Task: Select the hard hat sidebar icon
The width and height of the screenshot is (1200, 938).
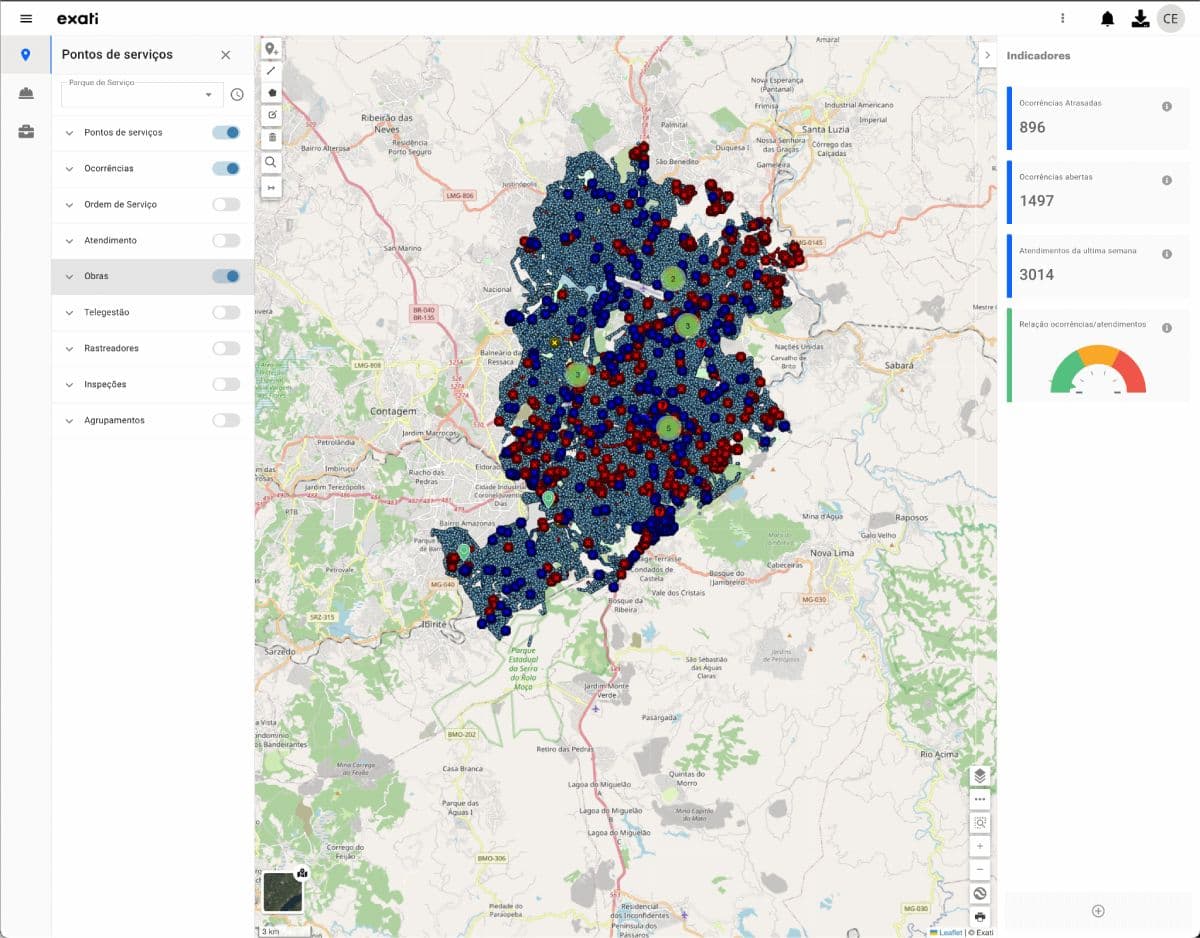Action: click(26, 93)
